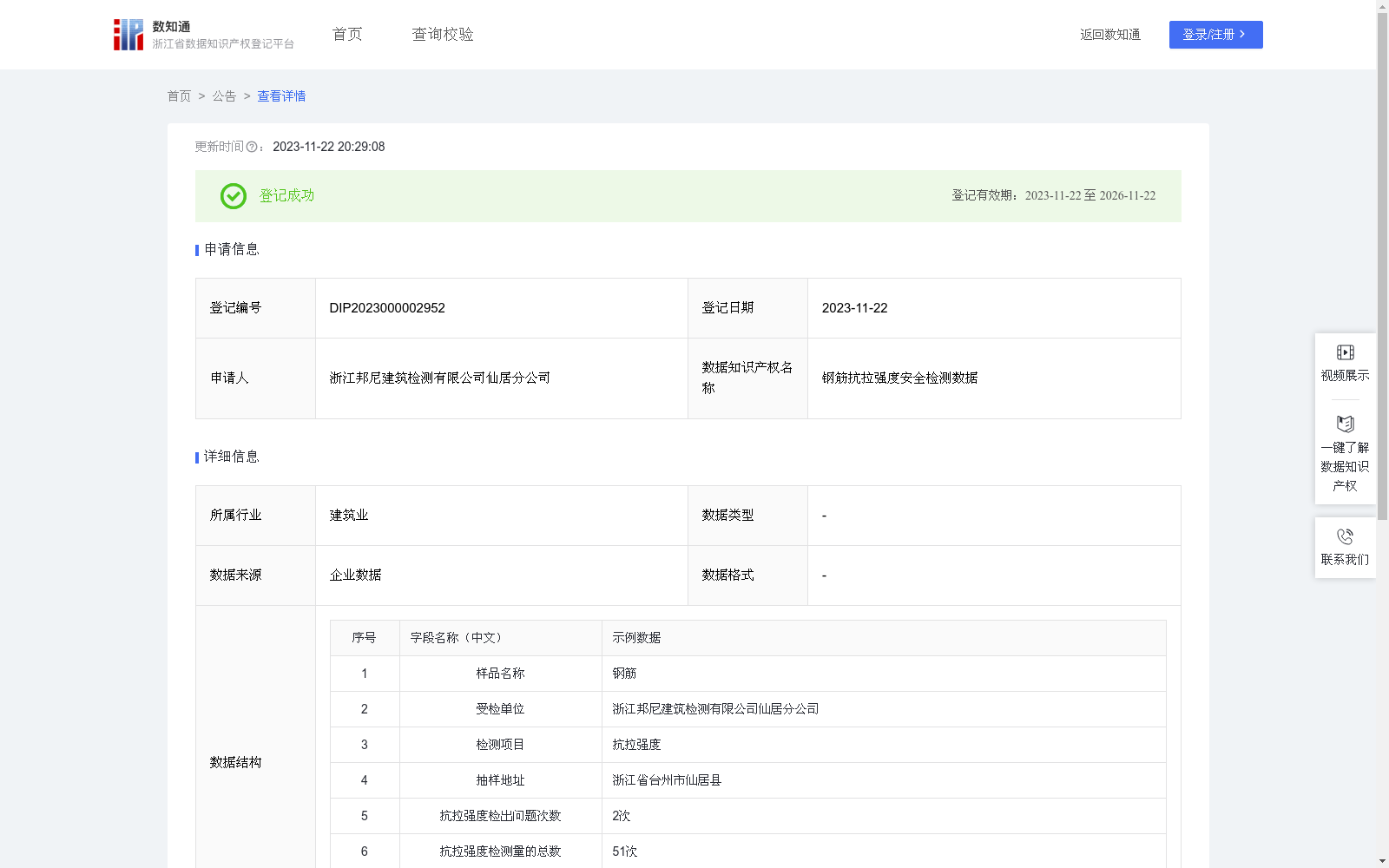The image size is (1389, 868).
Task: Select the registration number DIP2023000002952
Action: pos(387,308)
